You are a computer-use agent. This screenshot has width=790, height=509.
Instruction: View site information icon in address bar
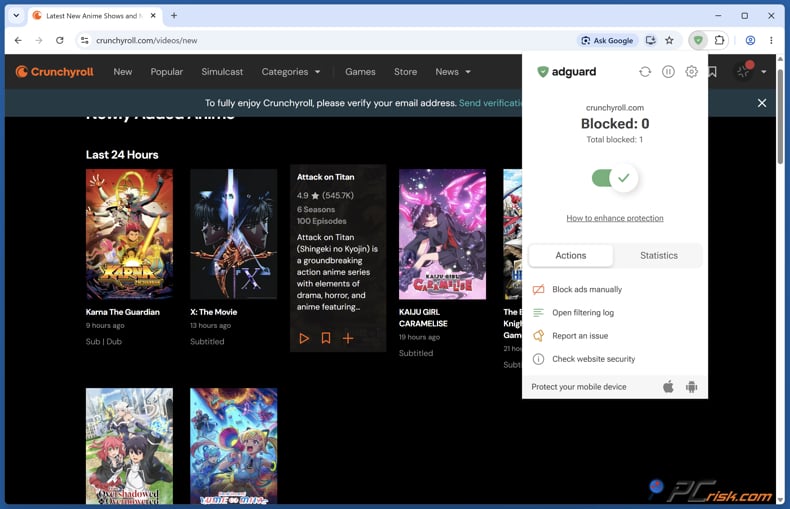(x=85, y=40)
